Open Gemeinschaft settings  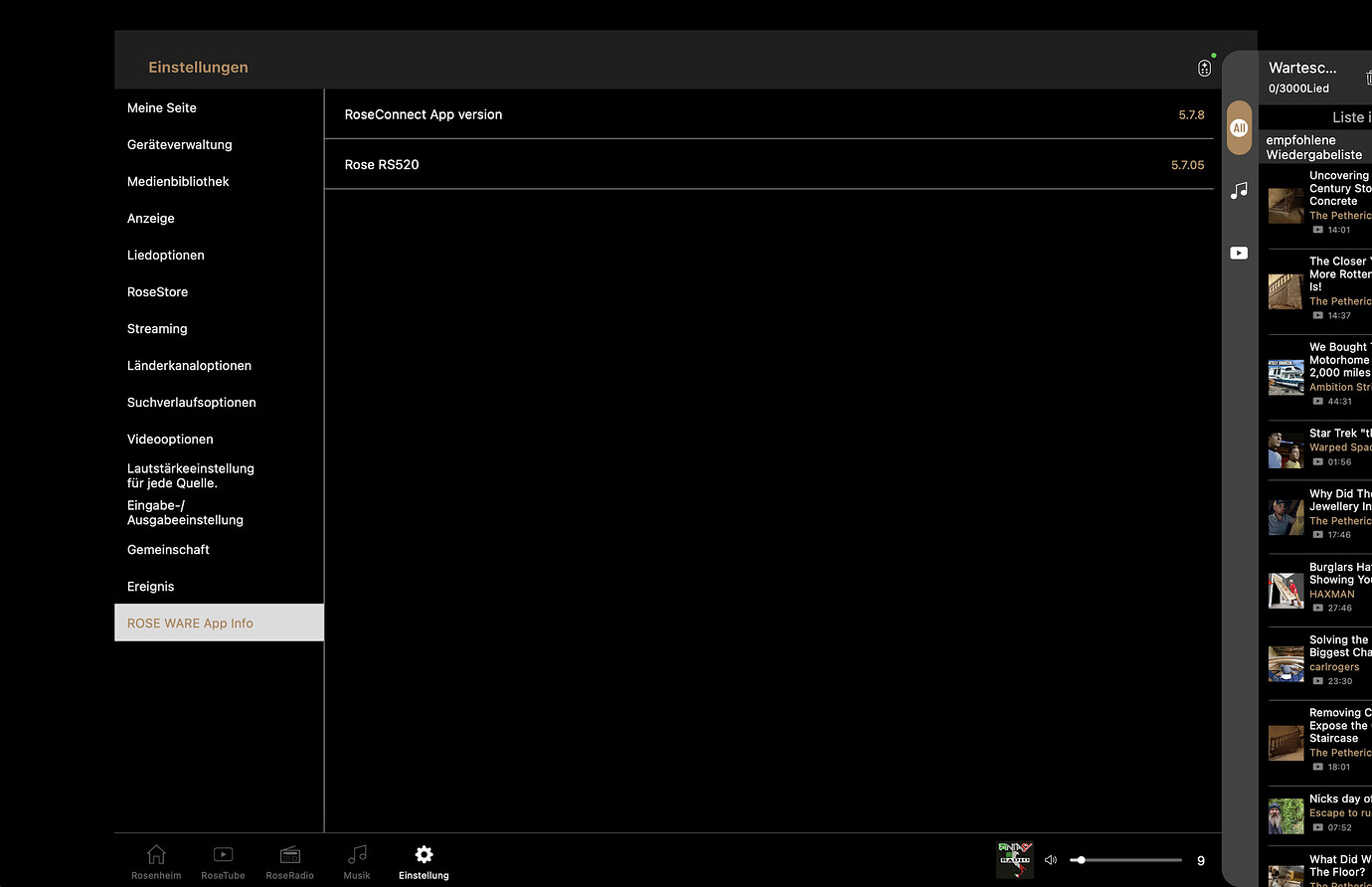click(219, 549)
